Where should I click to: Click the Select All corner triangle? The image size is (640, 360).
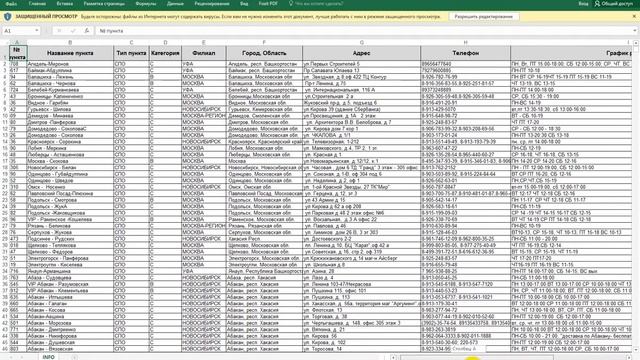tap(5, 42)
